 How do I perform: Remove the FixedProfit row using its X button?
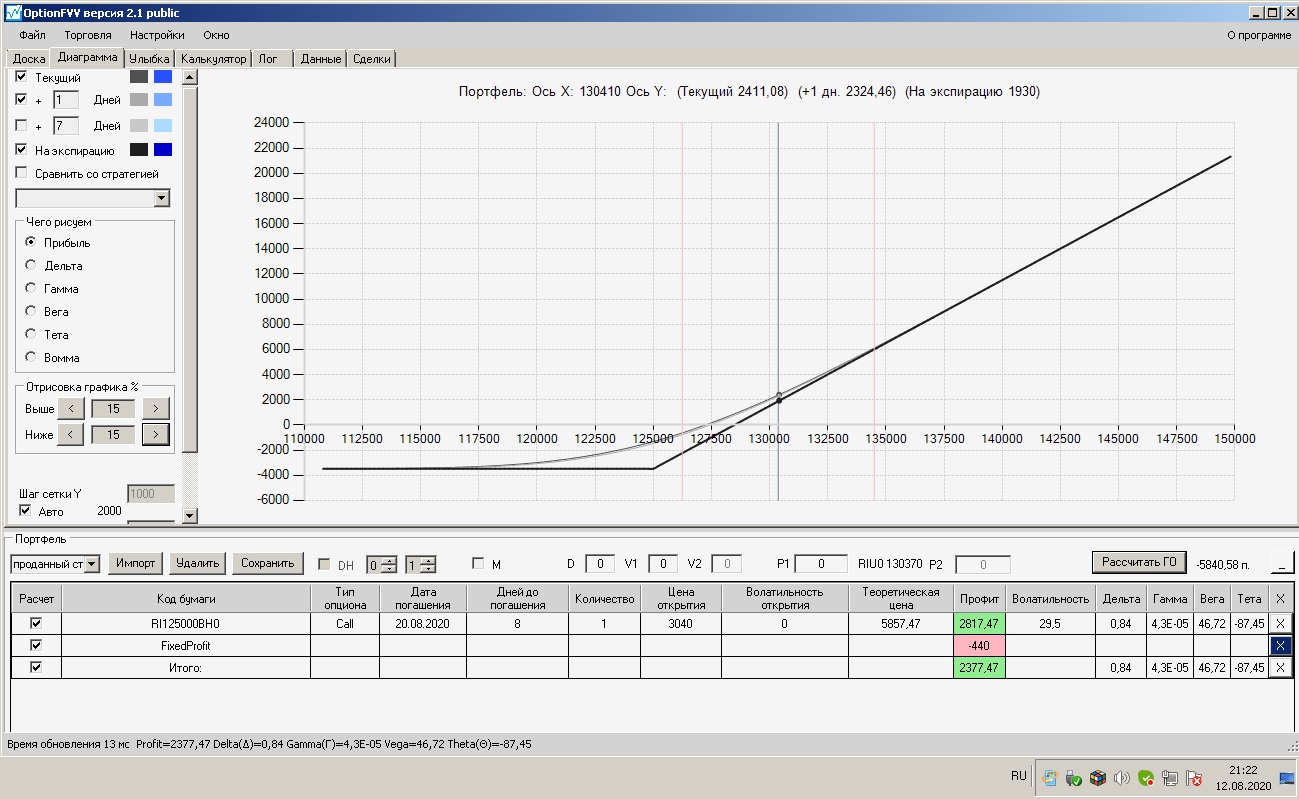(x=1280, y=645)
